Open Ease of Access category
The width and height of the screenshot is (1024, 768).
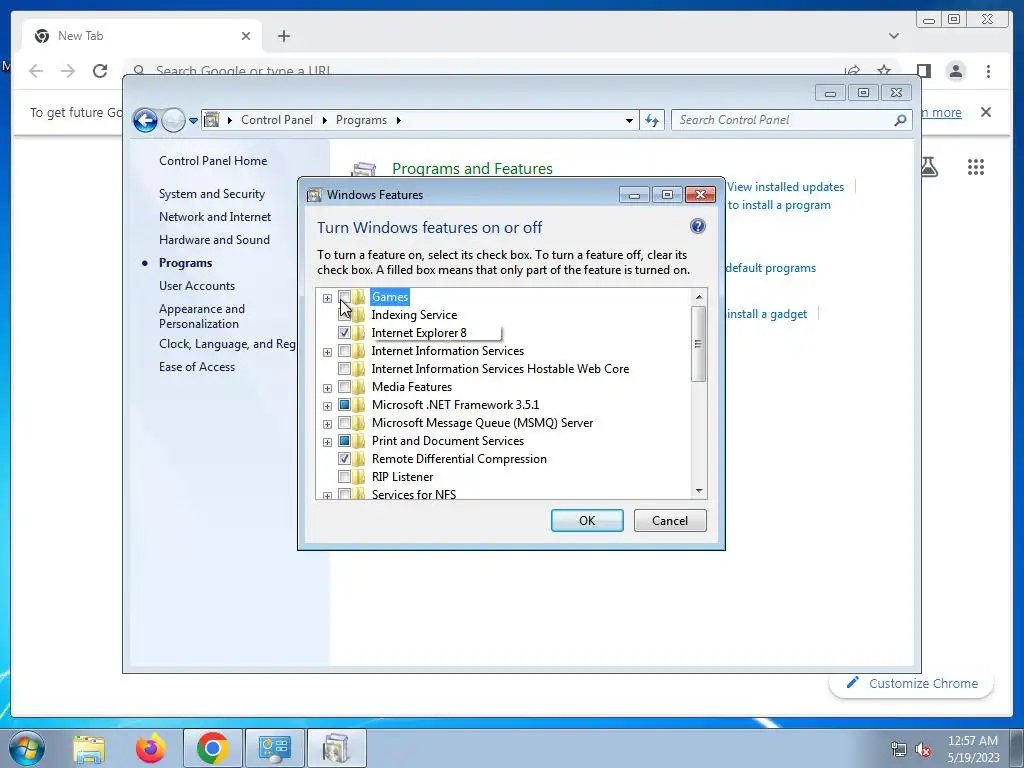point(197,367)
